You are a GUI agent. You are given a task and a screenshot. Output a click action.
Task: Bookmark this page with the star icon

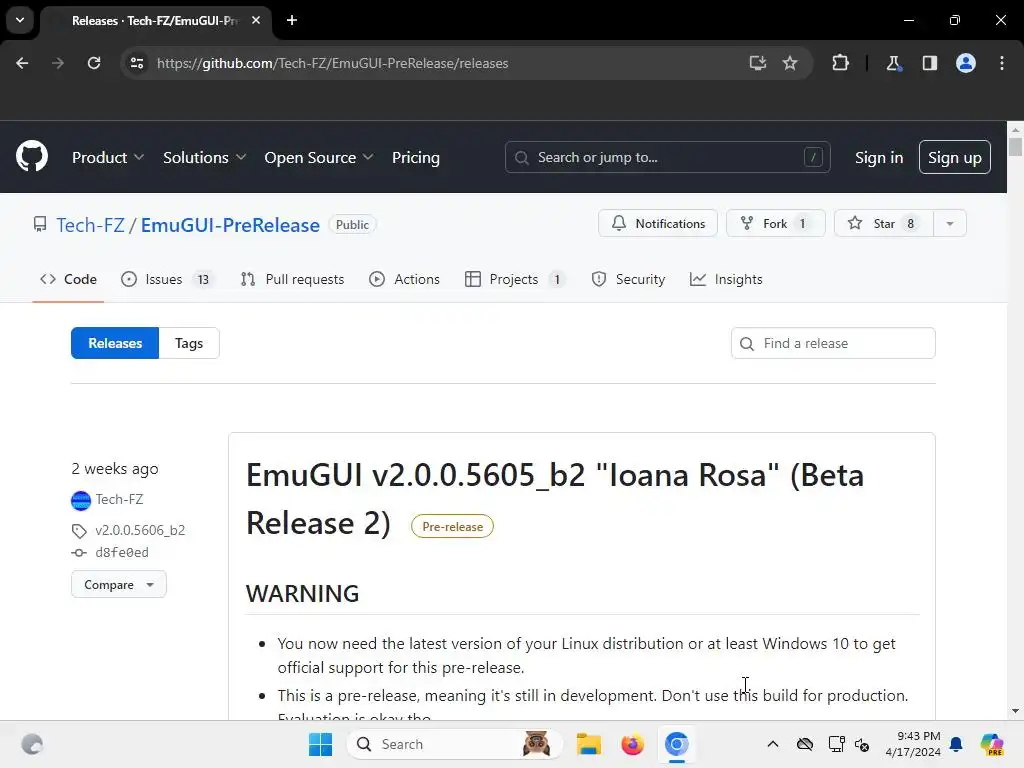click(790, 63)
